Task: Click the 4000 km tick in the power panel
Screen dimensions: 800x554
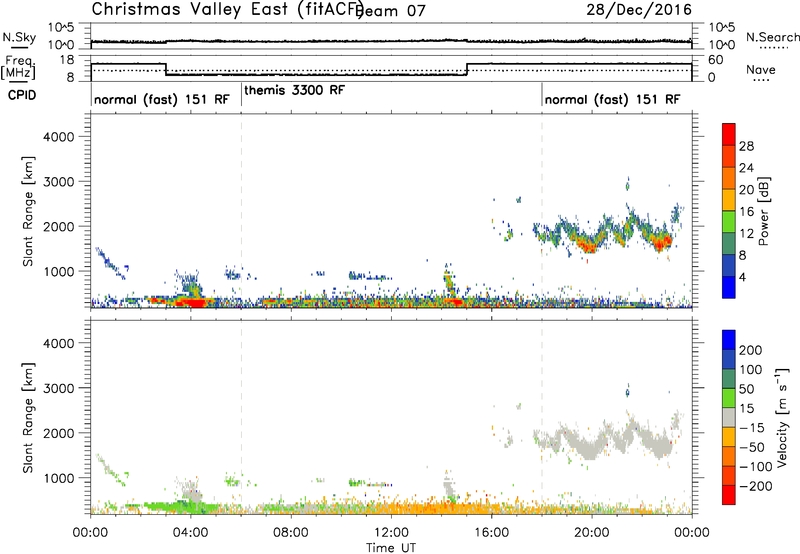Action: (58, 137)
